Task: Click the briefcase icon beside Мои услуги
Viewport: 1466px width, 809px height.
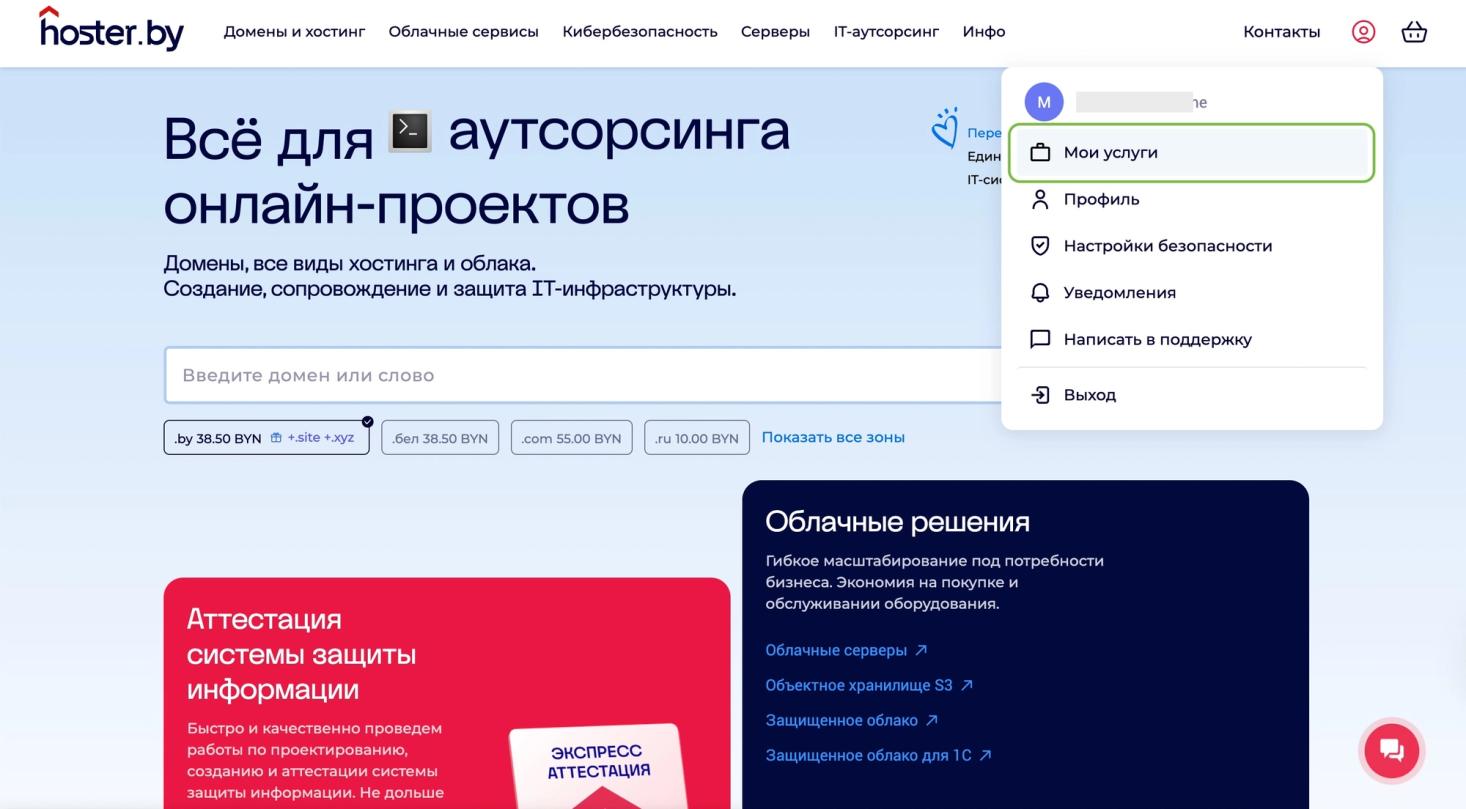Action: click(1040, 153)
